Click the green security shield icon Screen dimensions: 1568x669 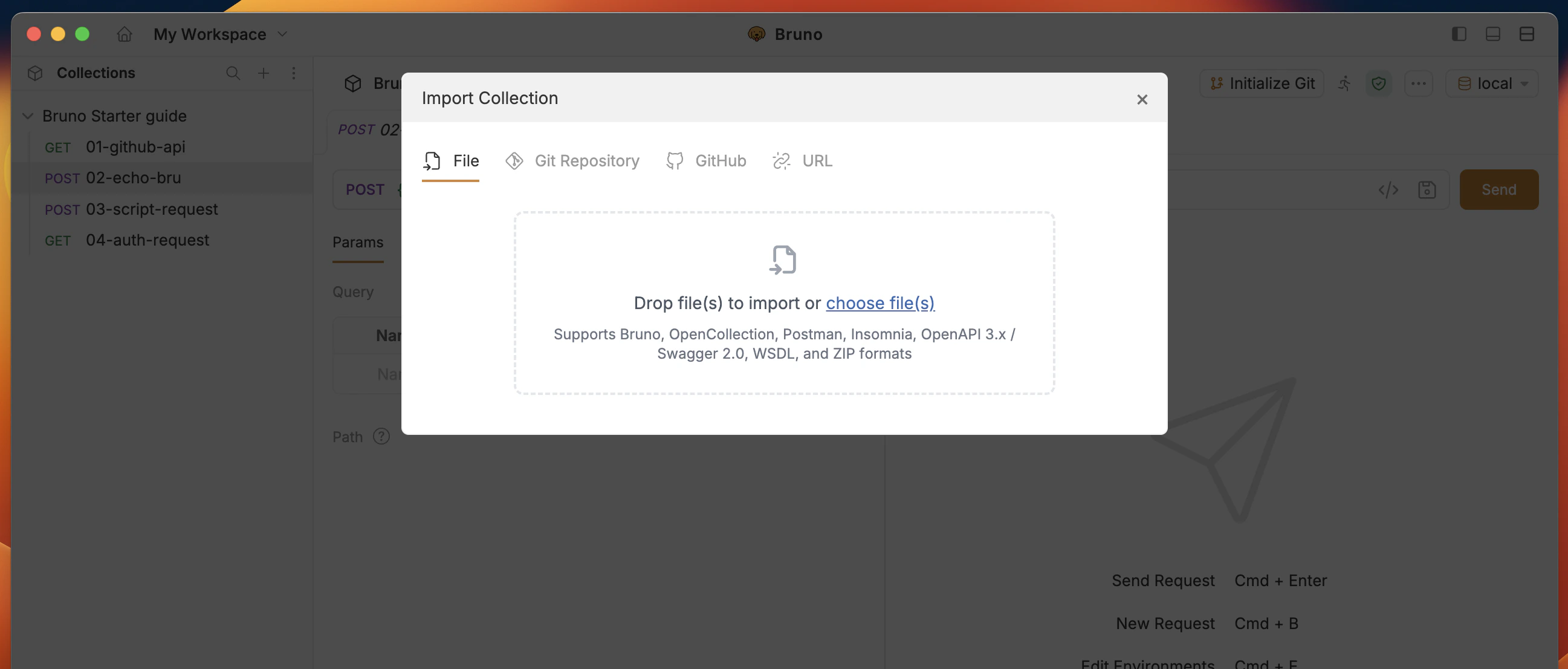1379,83
